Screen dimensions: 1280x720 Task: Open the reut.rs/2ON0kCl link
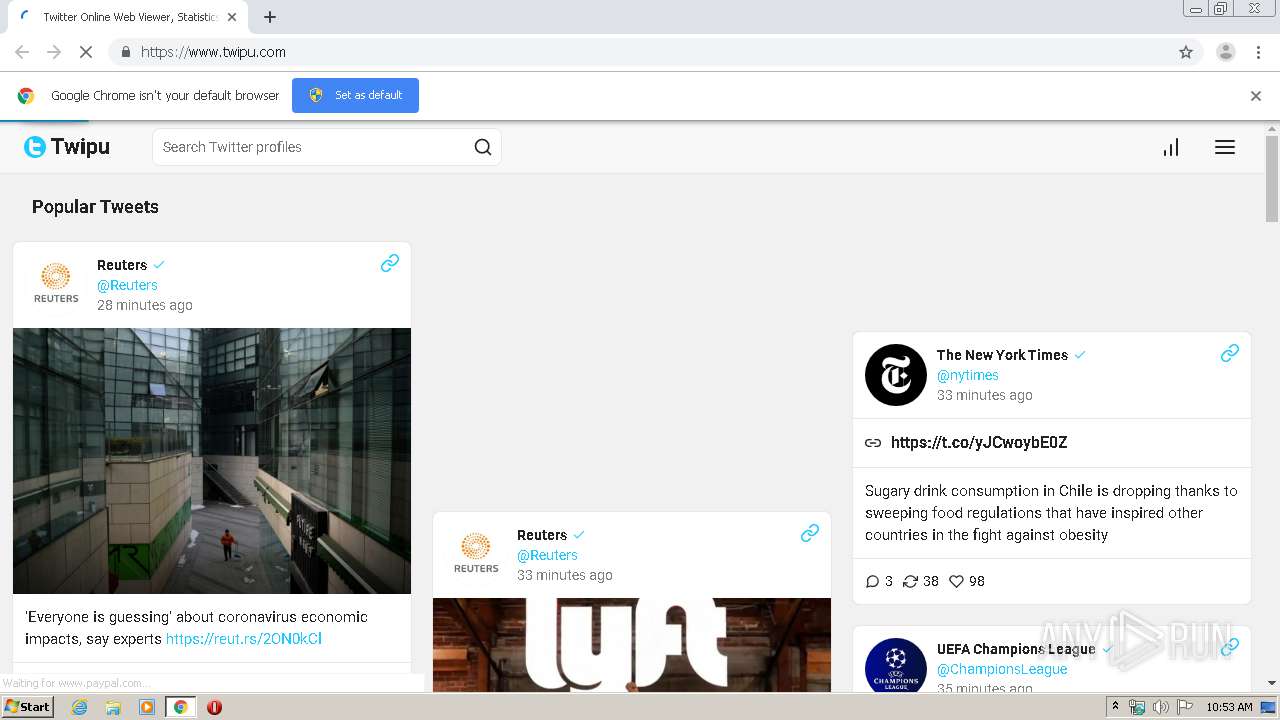pyautogui.click(x=244, y=638)
